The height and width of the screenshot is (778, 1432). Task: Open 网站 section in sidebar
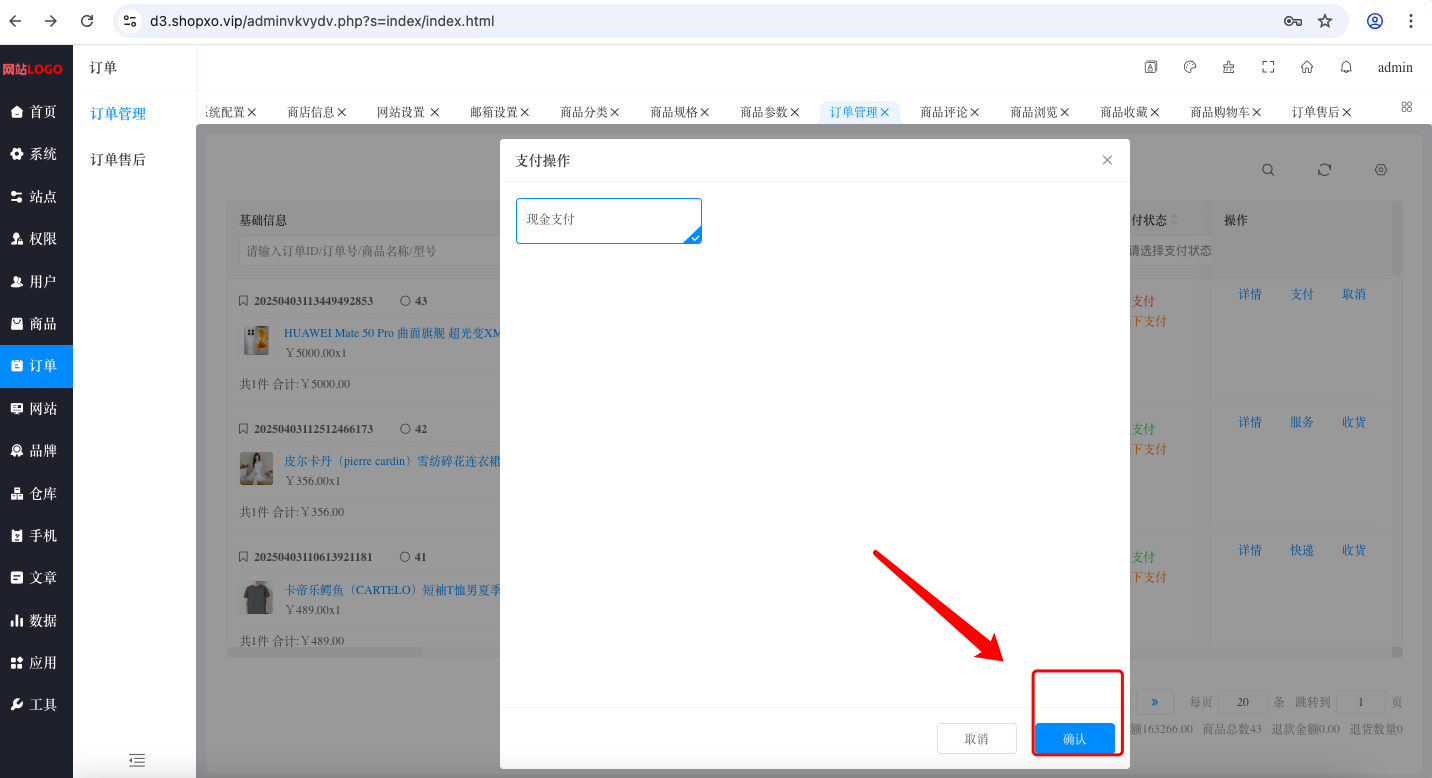(36, 409)
